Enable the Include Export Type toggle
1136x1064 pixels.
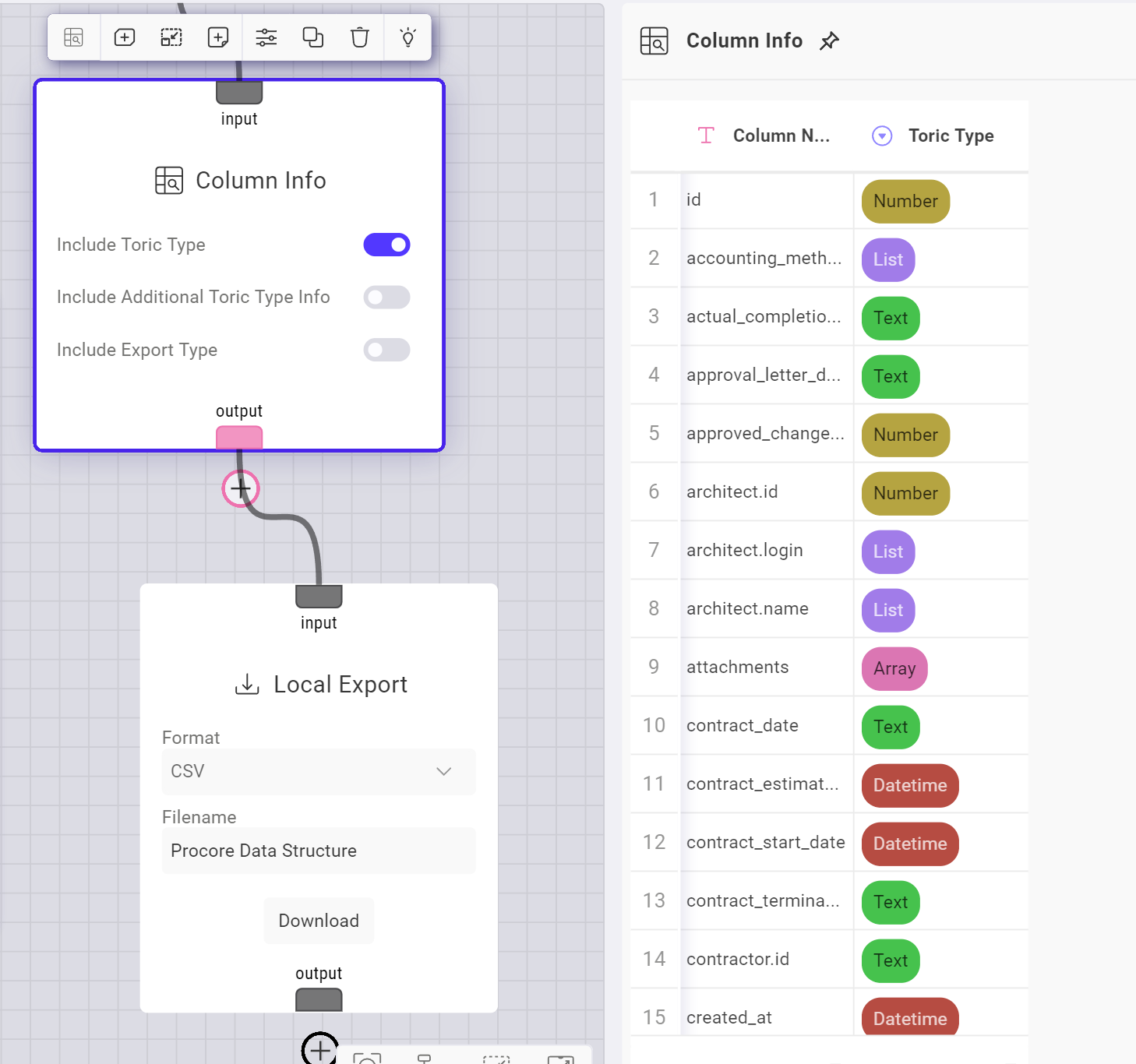pyautogui.click(x=386, y=350)
